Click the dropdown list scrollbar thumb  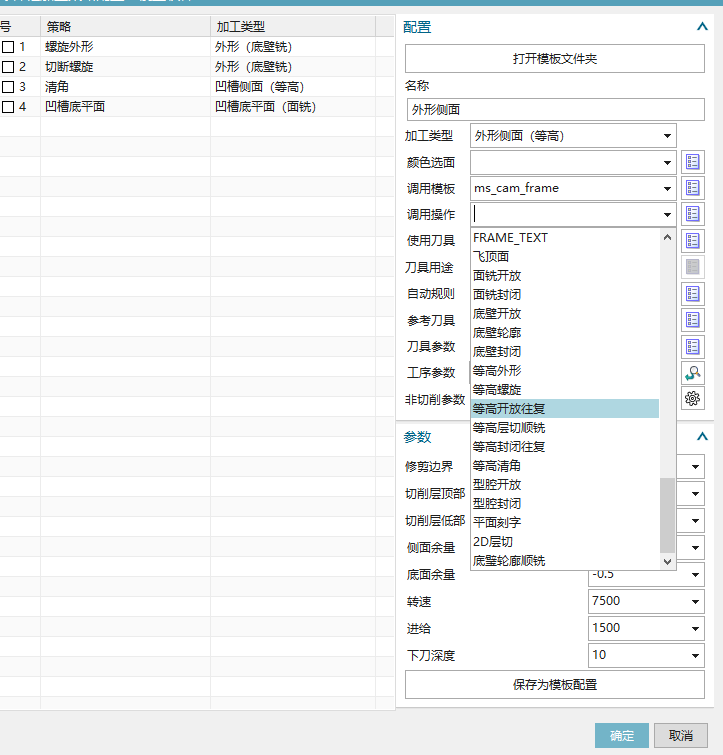click(667, 515)
